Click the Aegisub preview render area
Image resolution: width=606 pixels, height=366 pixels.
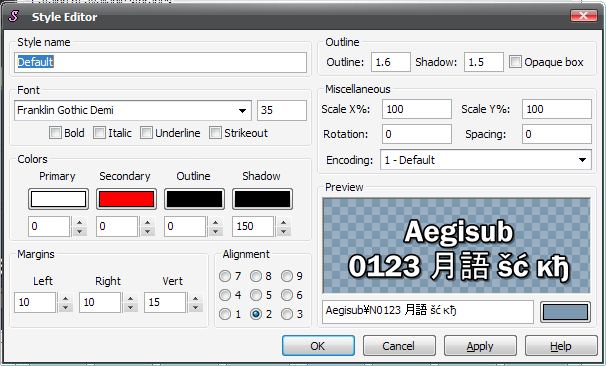tap(456, 246)
